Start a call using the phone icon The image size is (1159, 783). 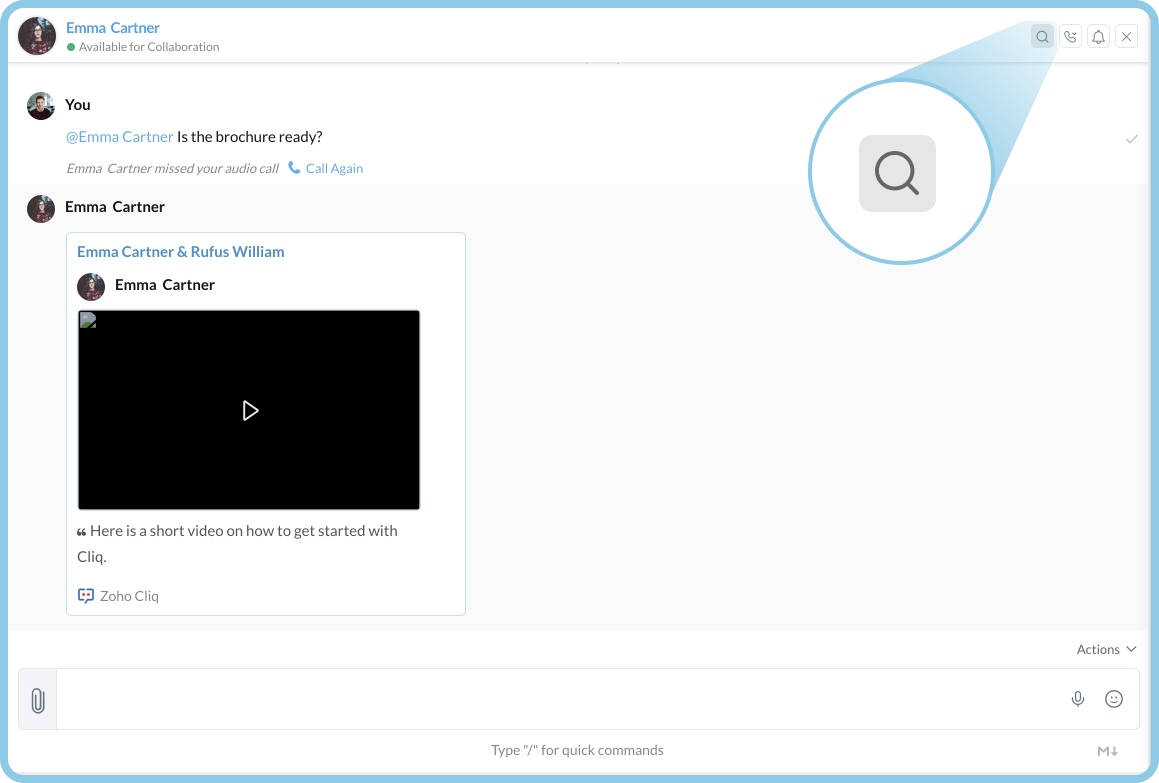coord(1070,37)
